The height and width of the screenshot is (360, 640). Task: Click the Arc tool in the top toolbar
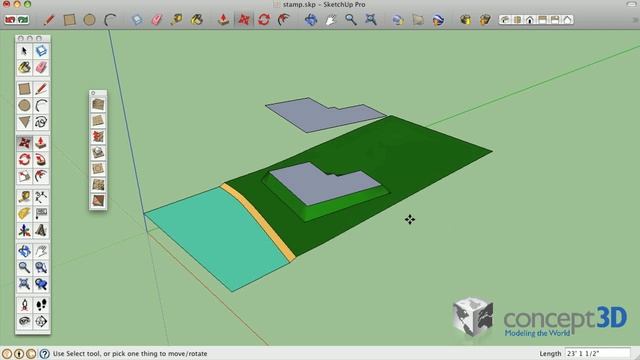coord(109,20)
